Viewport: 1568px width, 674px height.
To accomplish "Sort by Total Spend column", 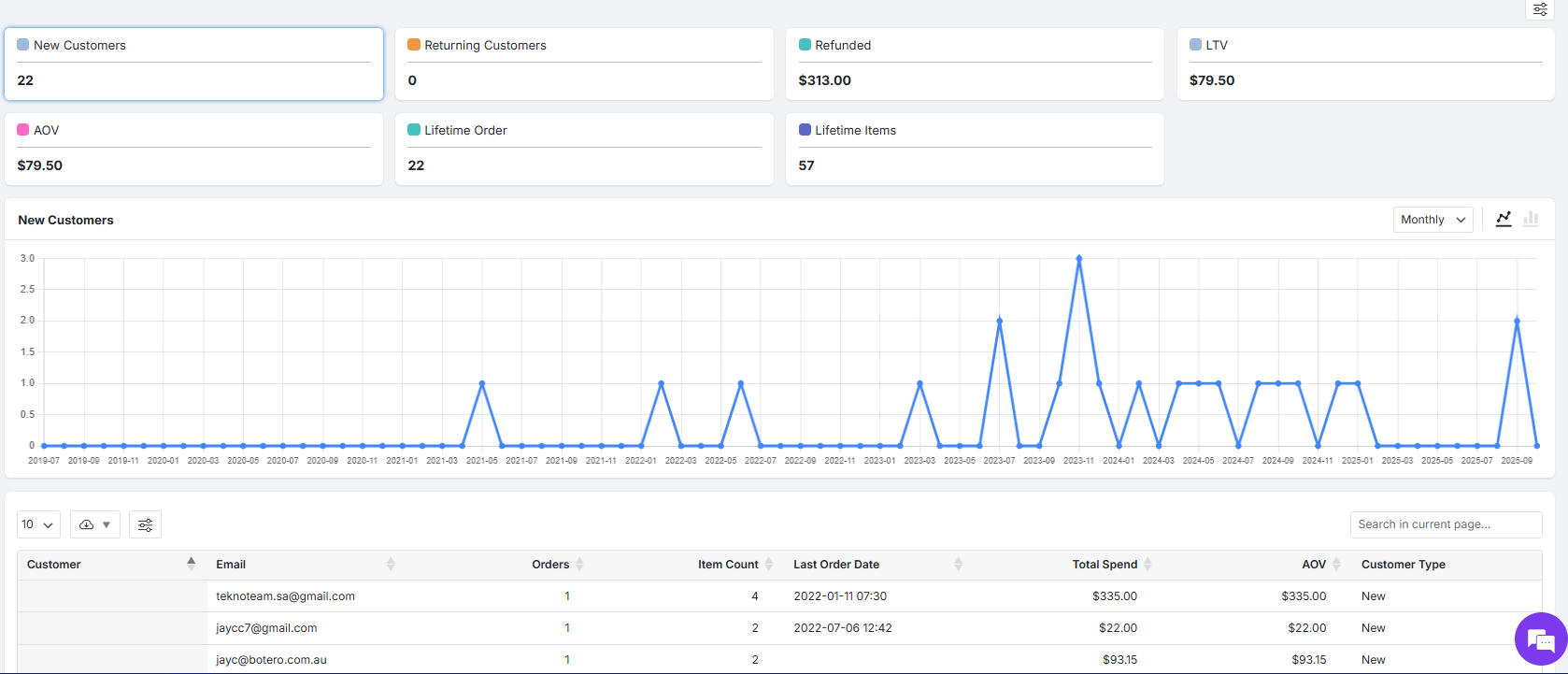I will (1147, 565).
